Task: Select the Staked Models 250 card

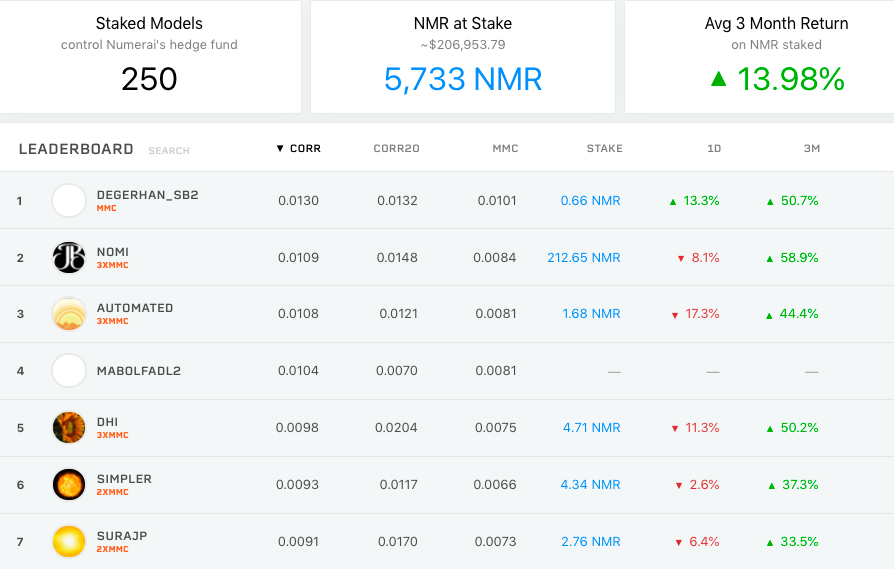Action: [x=149, y=57]
